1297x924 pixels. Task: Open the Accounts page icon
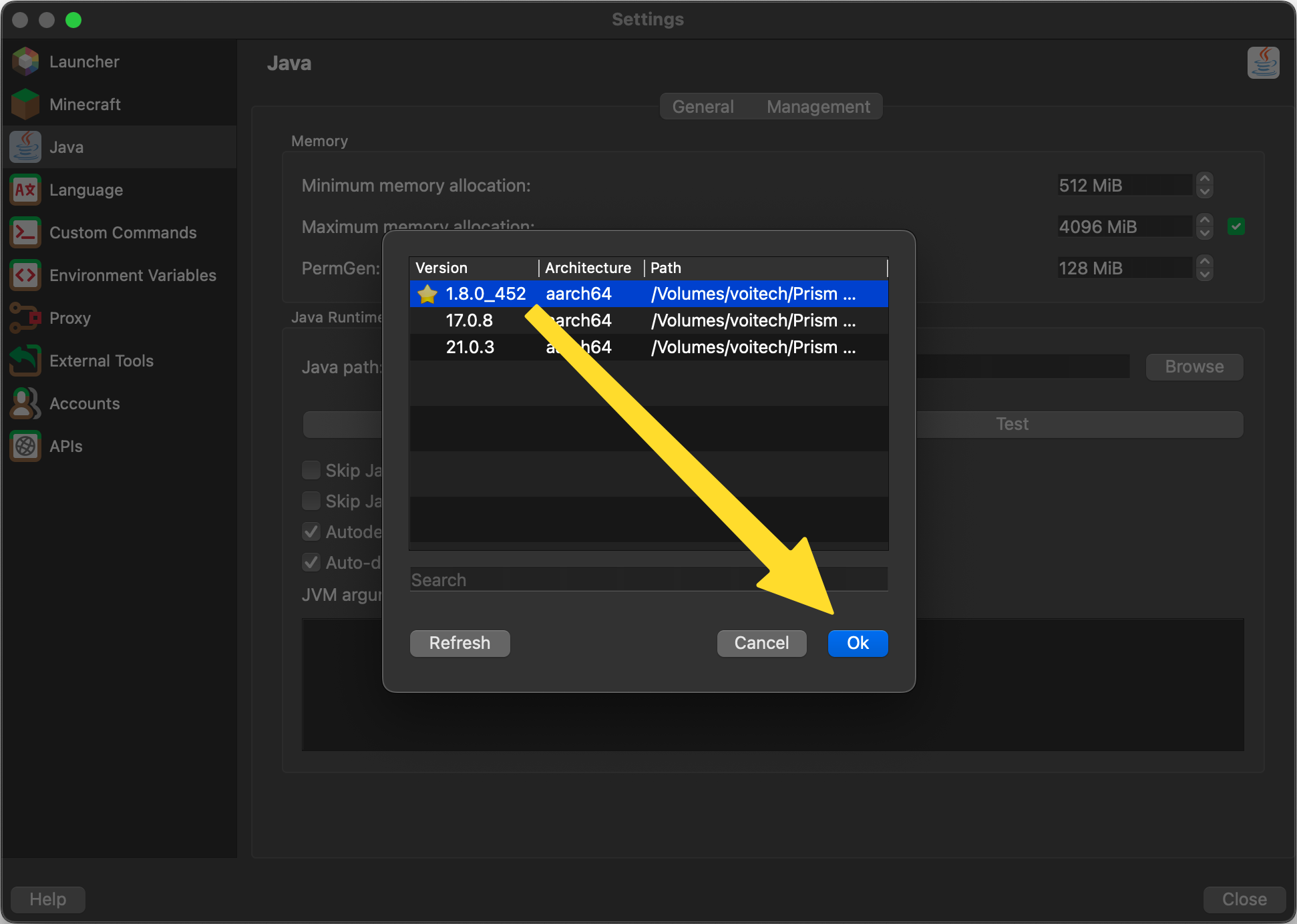(25, 403)
